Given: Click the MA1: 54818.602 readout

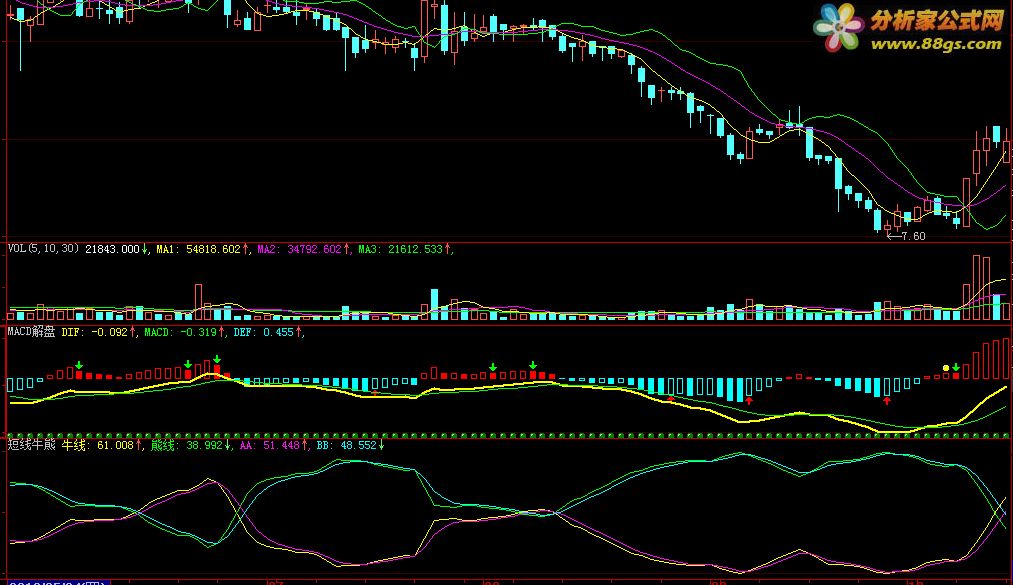Looking at the screenshot, I should [x=198, y=249].
